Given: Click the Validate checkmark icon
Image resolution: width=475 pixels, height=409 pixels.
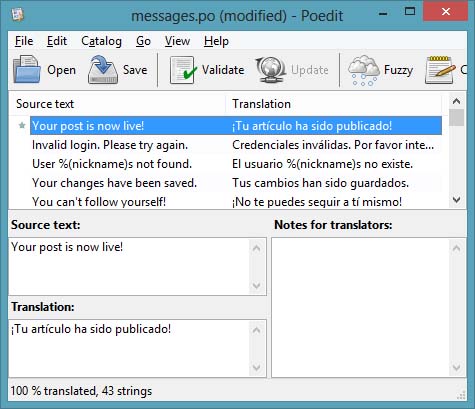Looking at the screenshot, I should point(182,70).
